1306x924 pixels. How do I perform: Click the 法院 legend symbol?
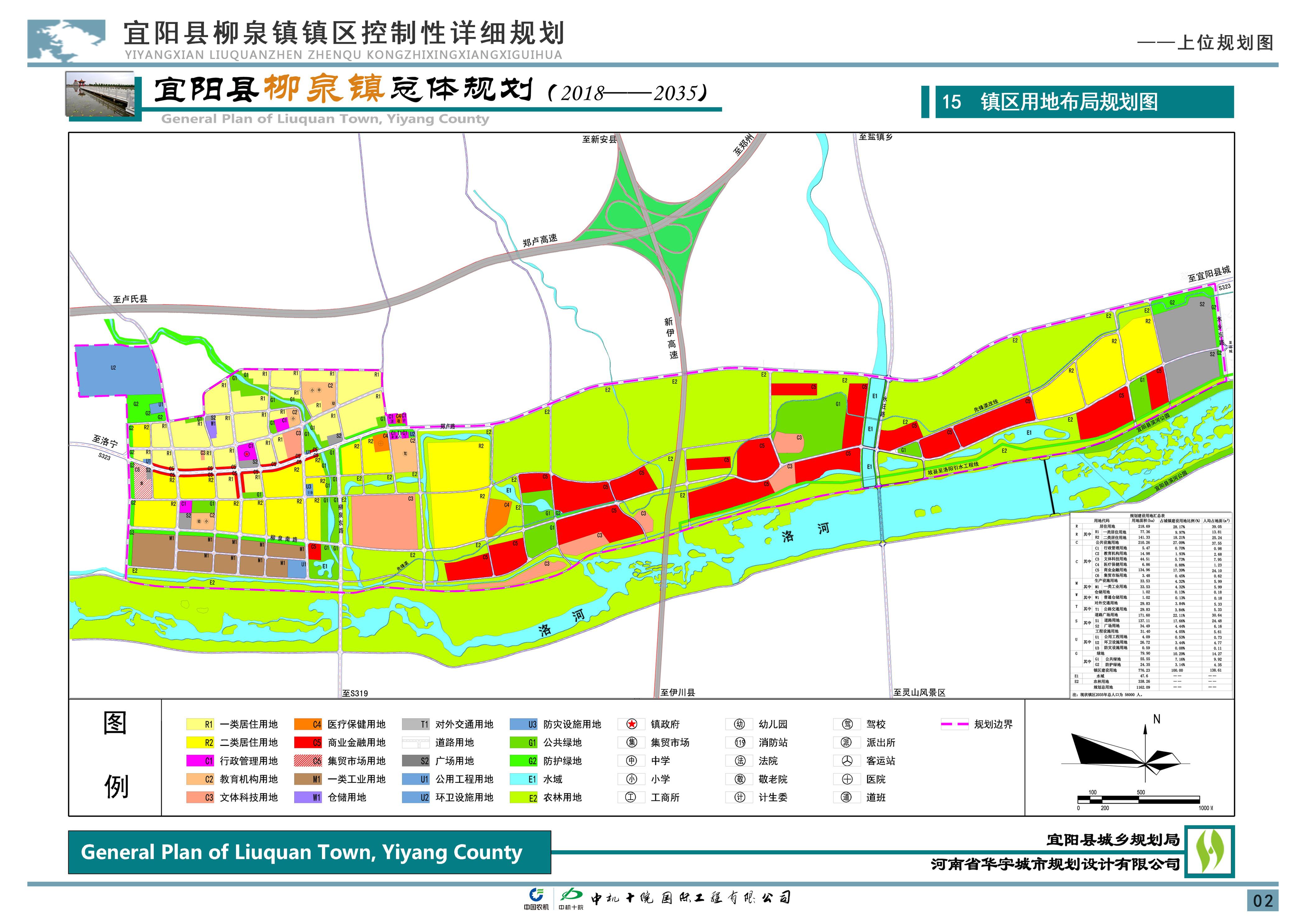click(739, 761)
